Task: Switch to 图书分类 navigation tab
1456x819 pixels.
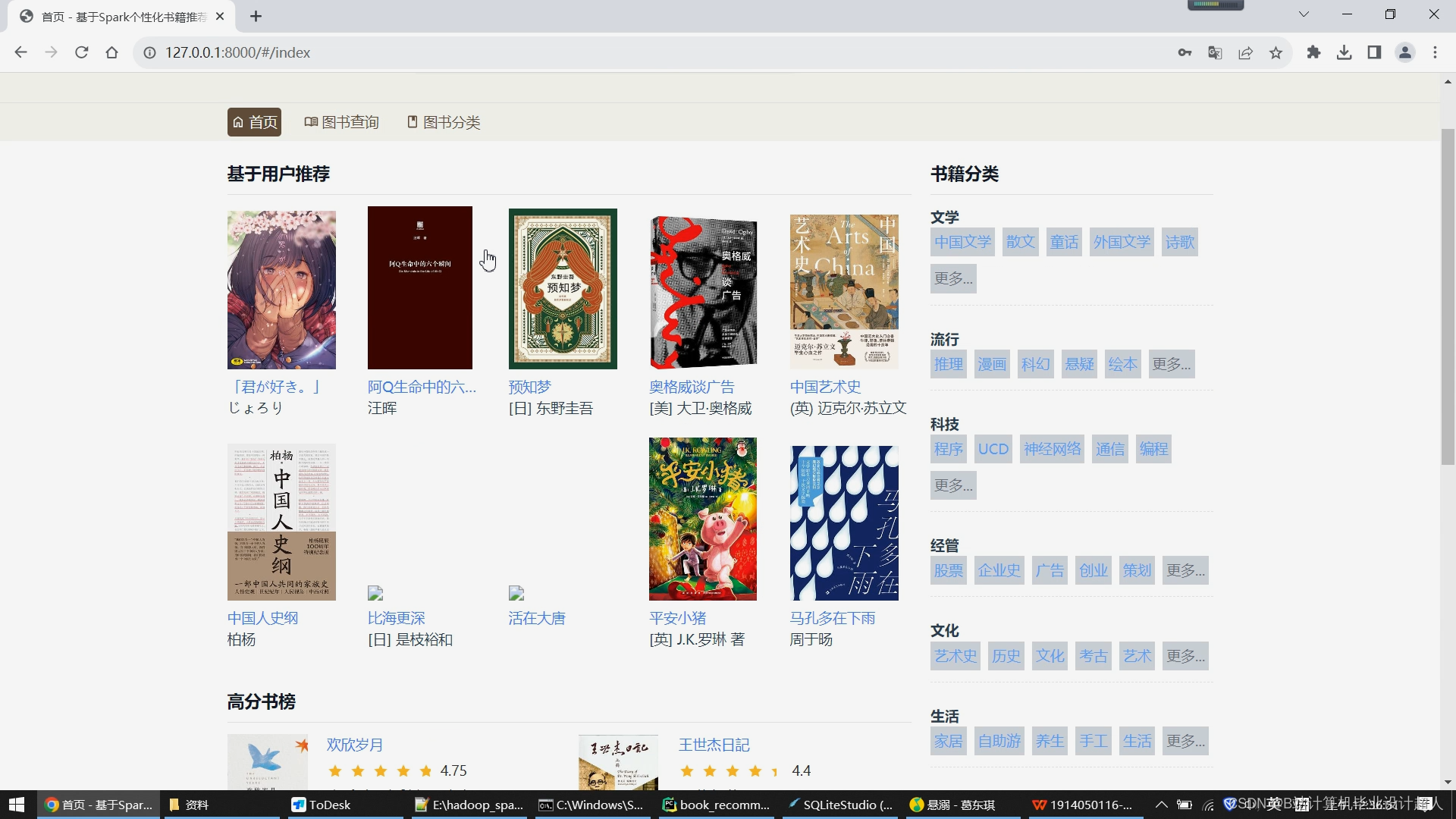Action: 444,122
